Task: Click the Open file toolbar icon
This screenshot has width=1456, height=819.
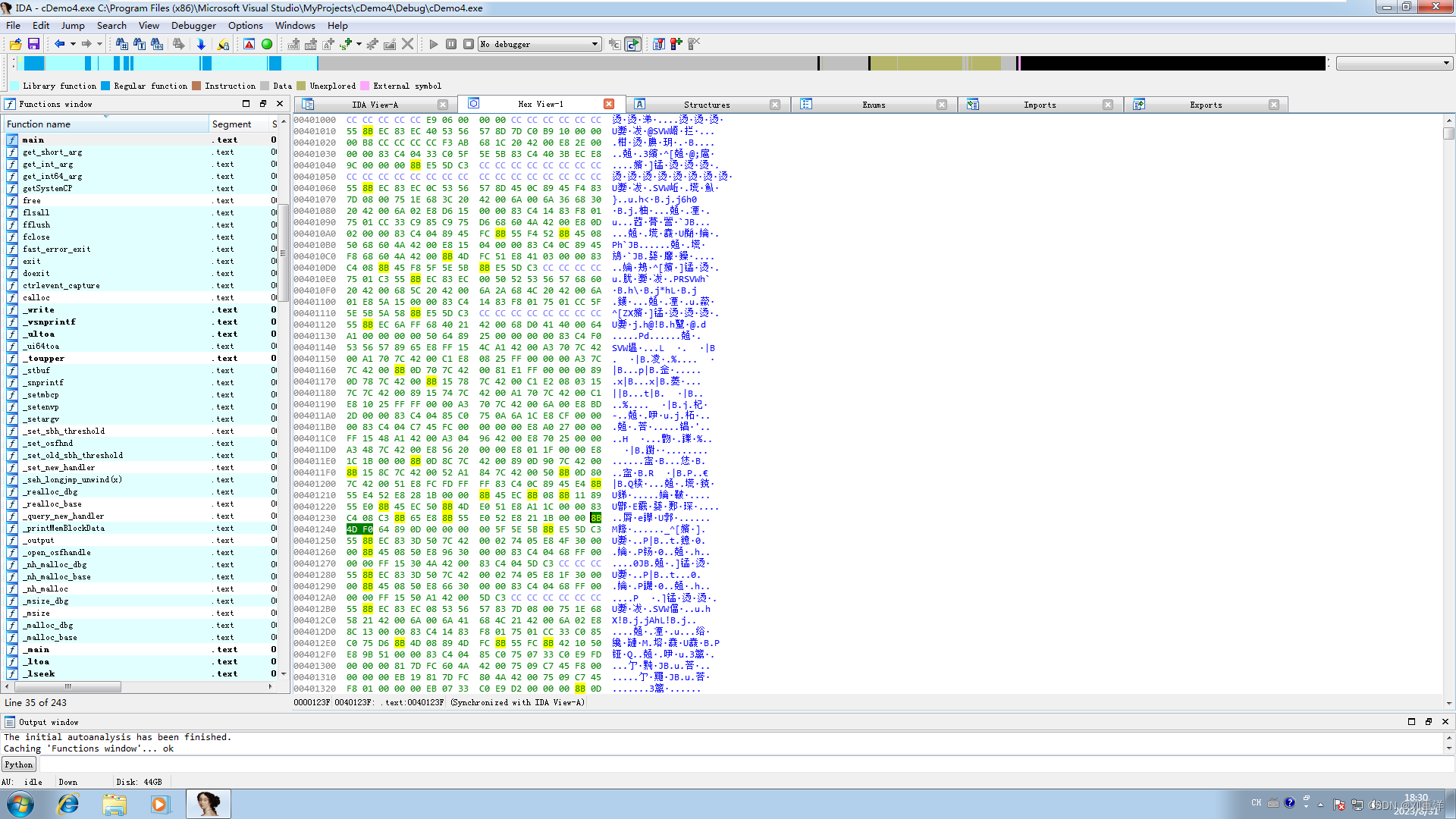Action: pos(15,44)
